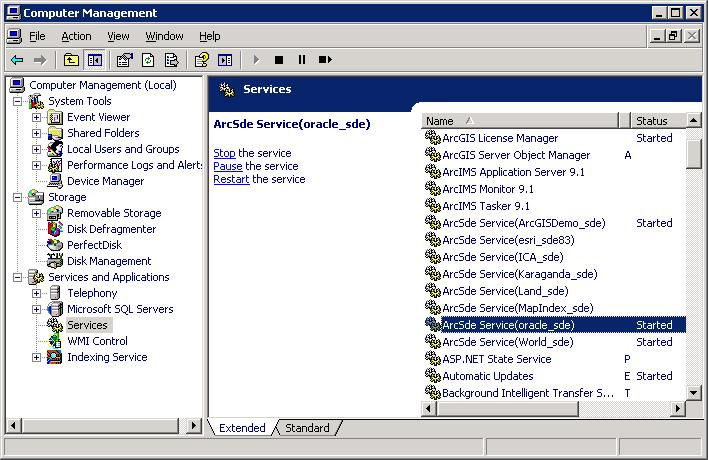The height and width of the screenshot is (460, 708).
Task: Select Background Intelligent Transfer service row
Action: pyautogui.click(x=554, y=393)
